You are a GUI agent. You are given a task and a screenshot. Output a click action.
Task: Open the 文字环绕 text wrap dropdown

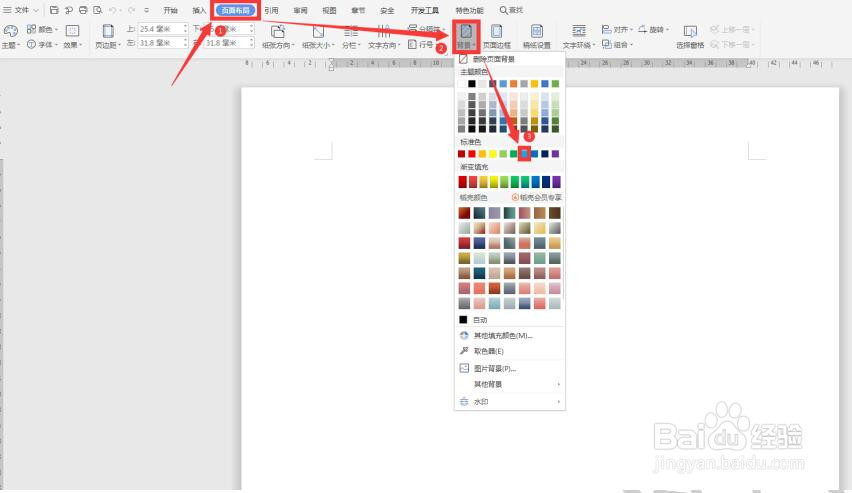tap(579, 36)
